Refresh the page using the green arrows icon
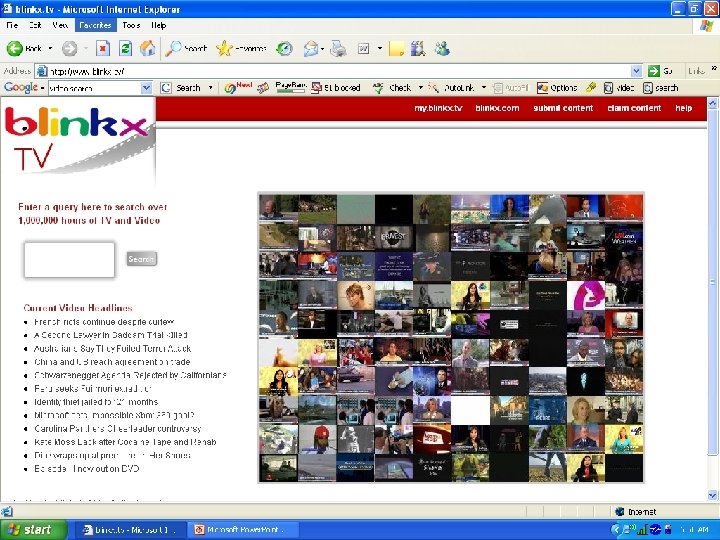This screenshot has width=720, height=540. pyautogui.click(x=125, y=48)
